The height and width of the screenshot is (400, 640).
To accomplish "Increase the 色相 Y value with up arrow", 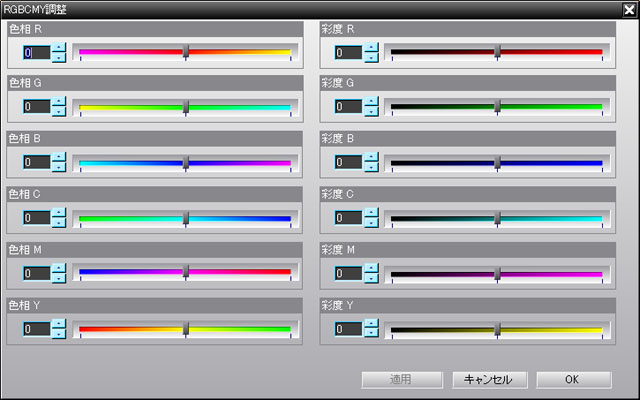I will (59, 323).
